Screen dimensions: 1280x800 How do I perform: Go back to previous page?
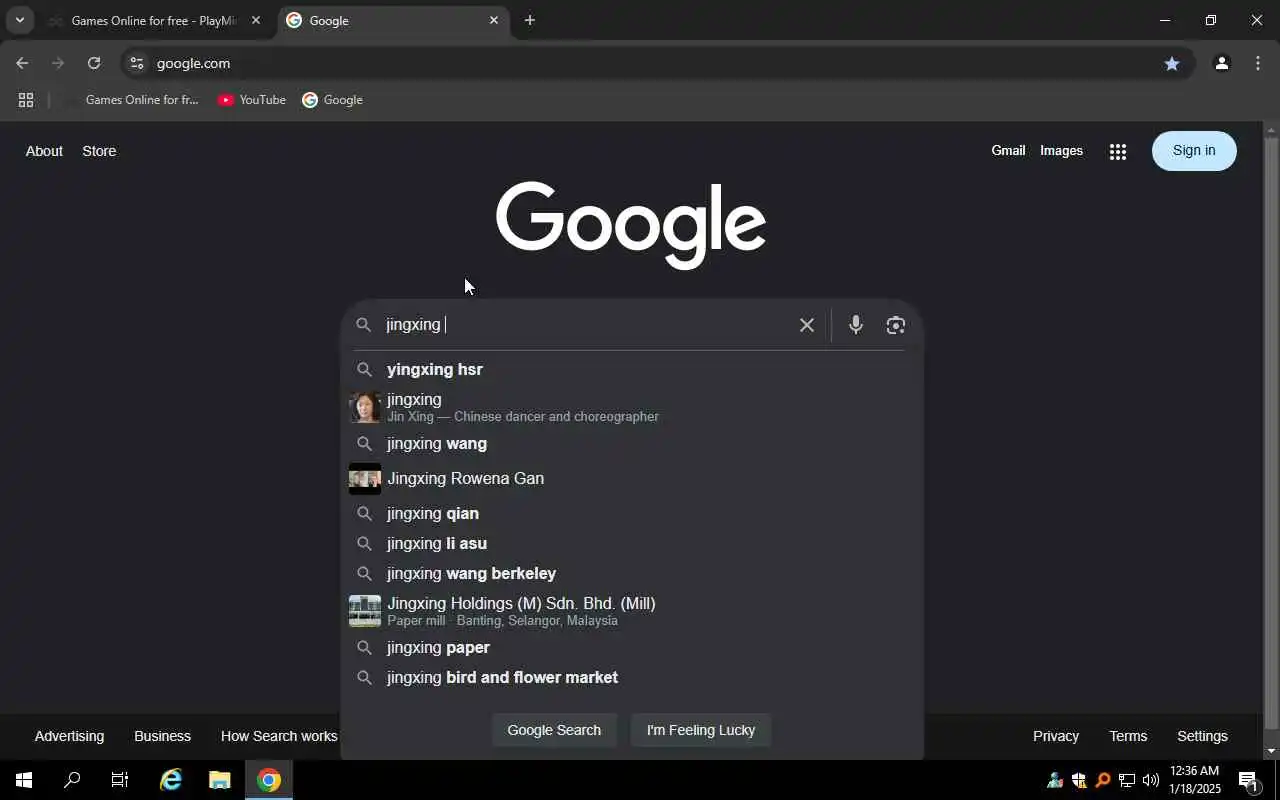click(x=22, y=63)
